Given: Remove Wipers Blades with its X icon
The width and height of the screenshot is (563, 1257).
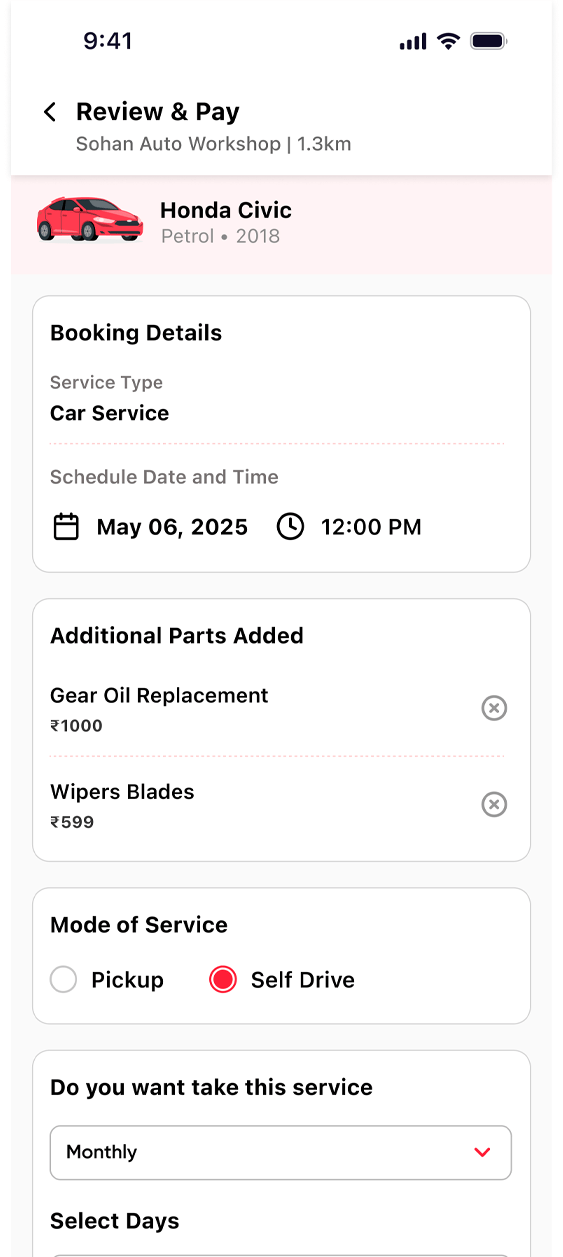Looking at the screenshot, I should (x=494, y=804).
